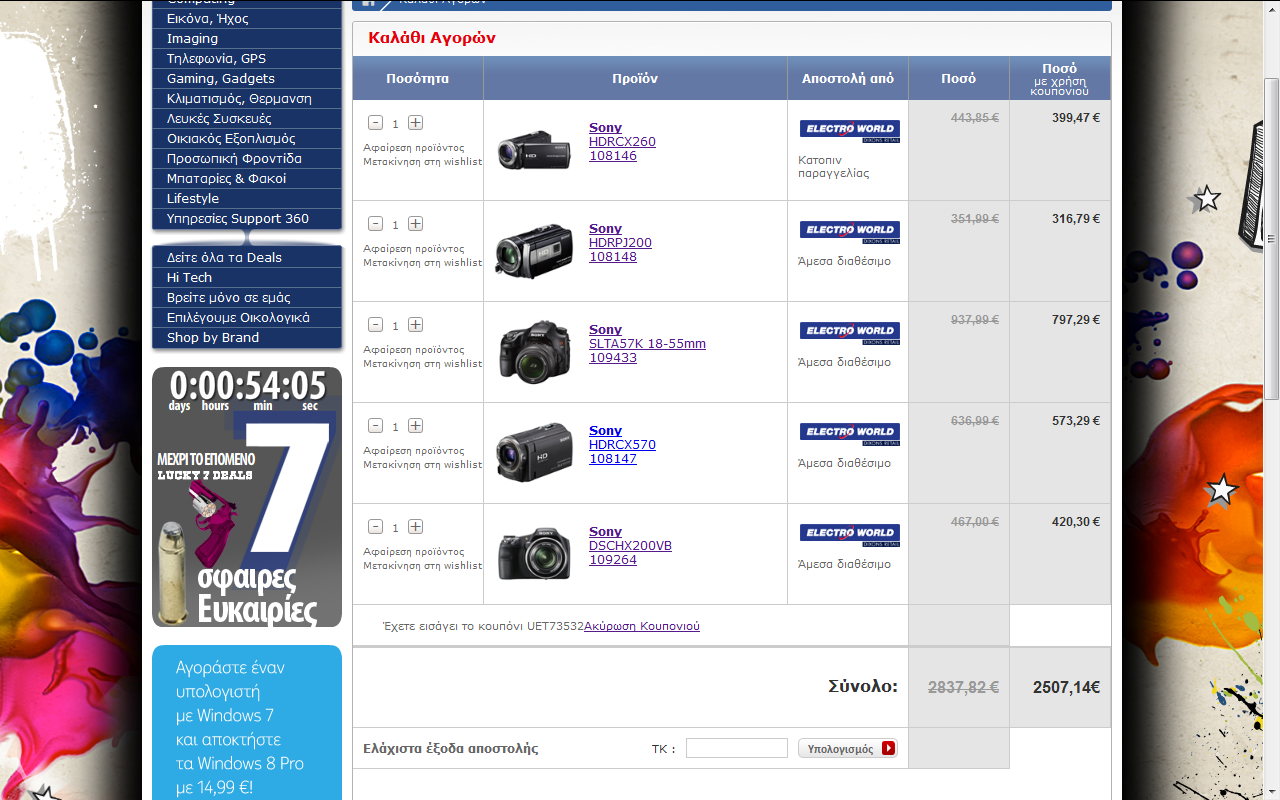Open the HDRCX260 camcorder thumbnail
Image resolution: width=1280 pixels, height=800 pixels.
(535, 150)
